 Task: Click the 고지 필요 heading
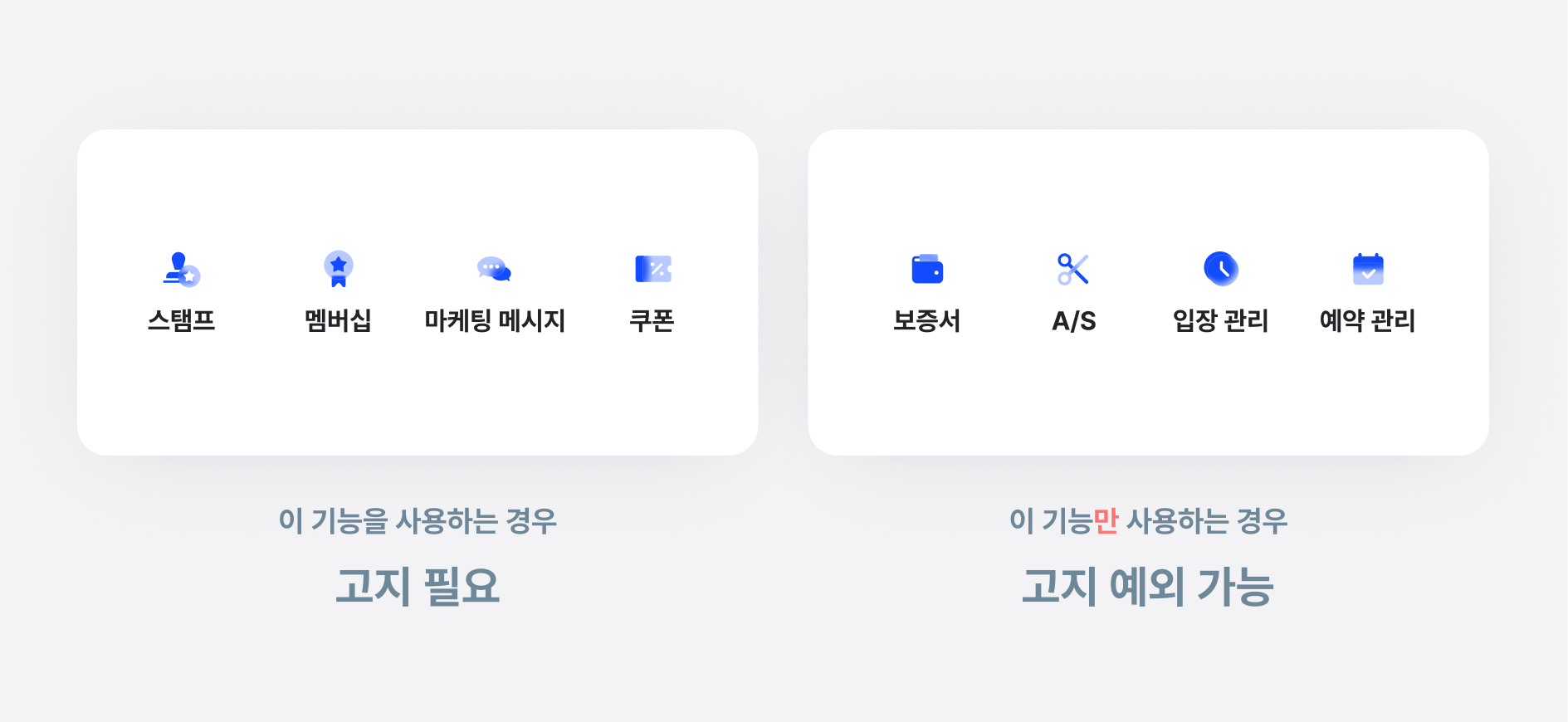coord(418,586)
